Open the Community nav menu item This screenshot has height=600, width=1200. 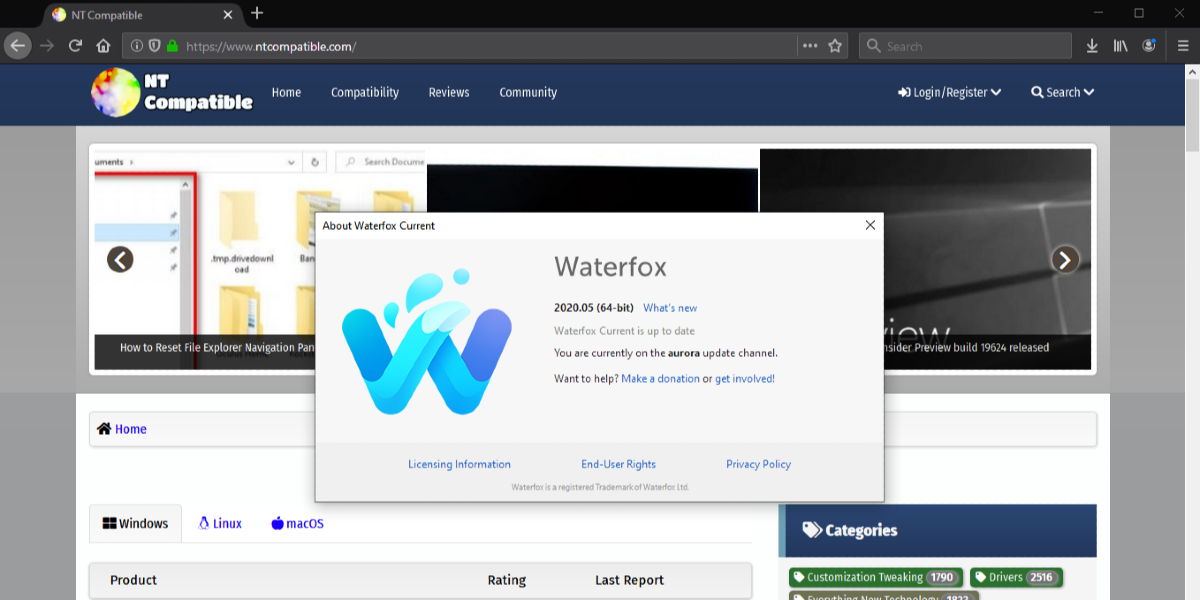(x=528, y=92)
